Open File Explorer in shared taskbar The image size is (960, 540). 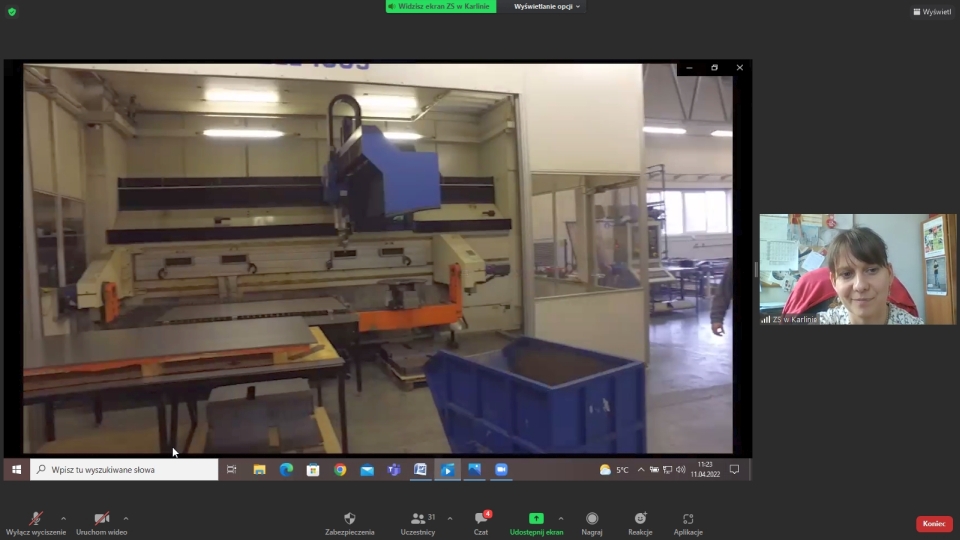click(260, 470)
